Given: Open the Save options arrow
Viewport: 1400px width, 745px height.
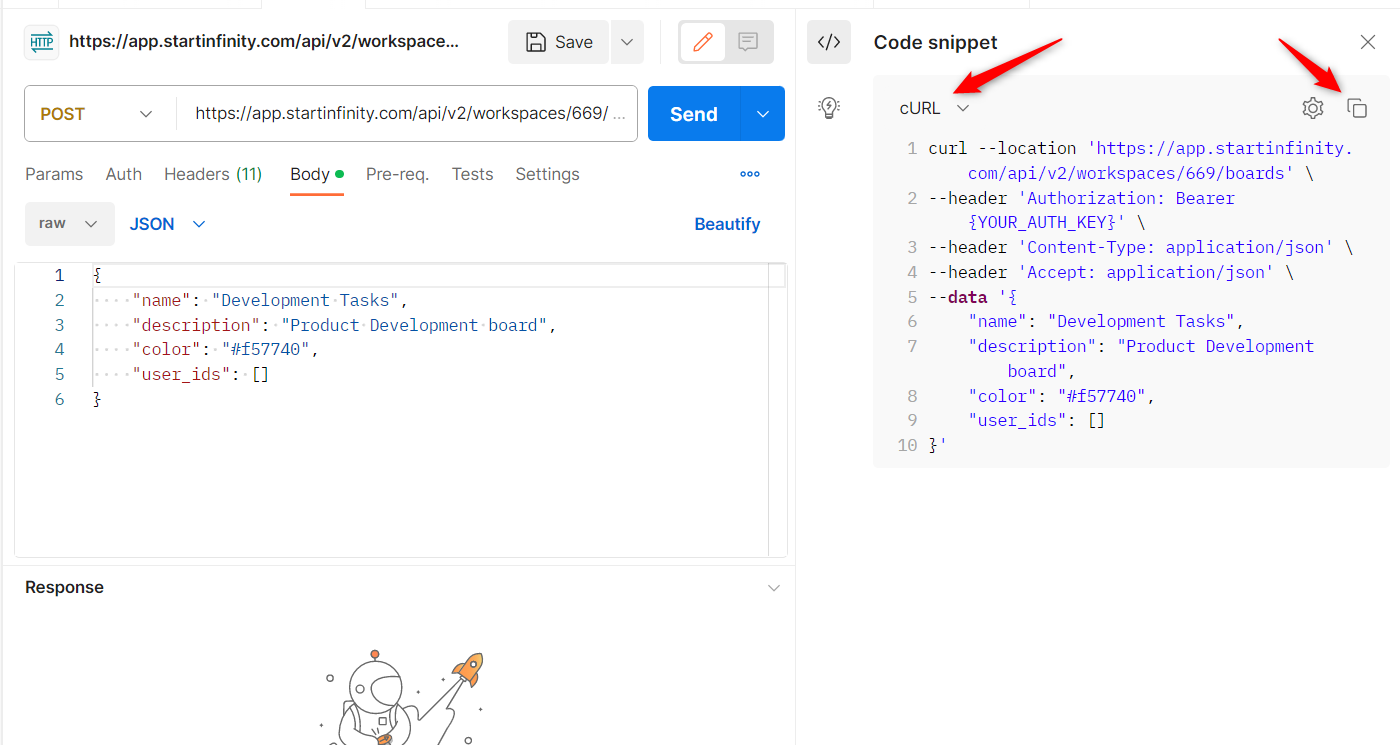Looking at the screenshot, I should (x=627, y=42).
